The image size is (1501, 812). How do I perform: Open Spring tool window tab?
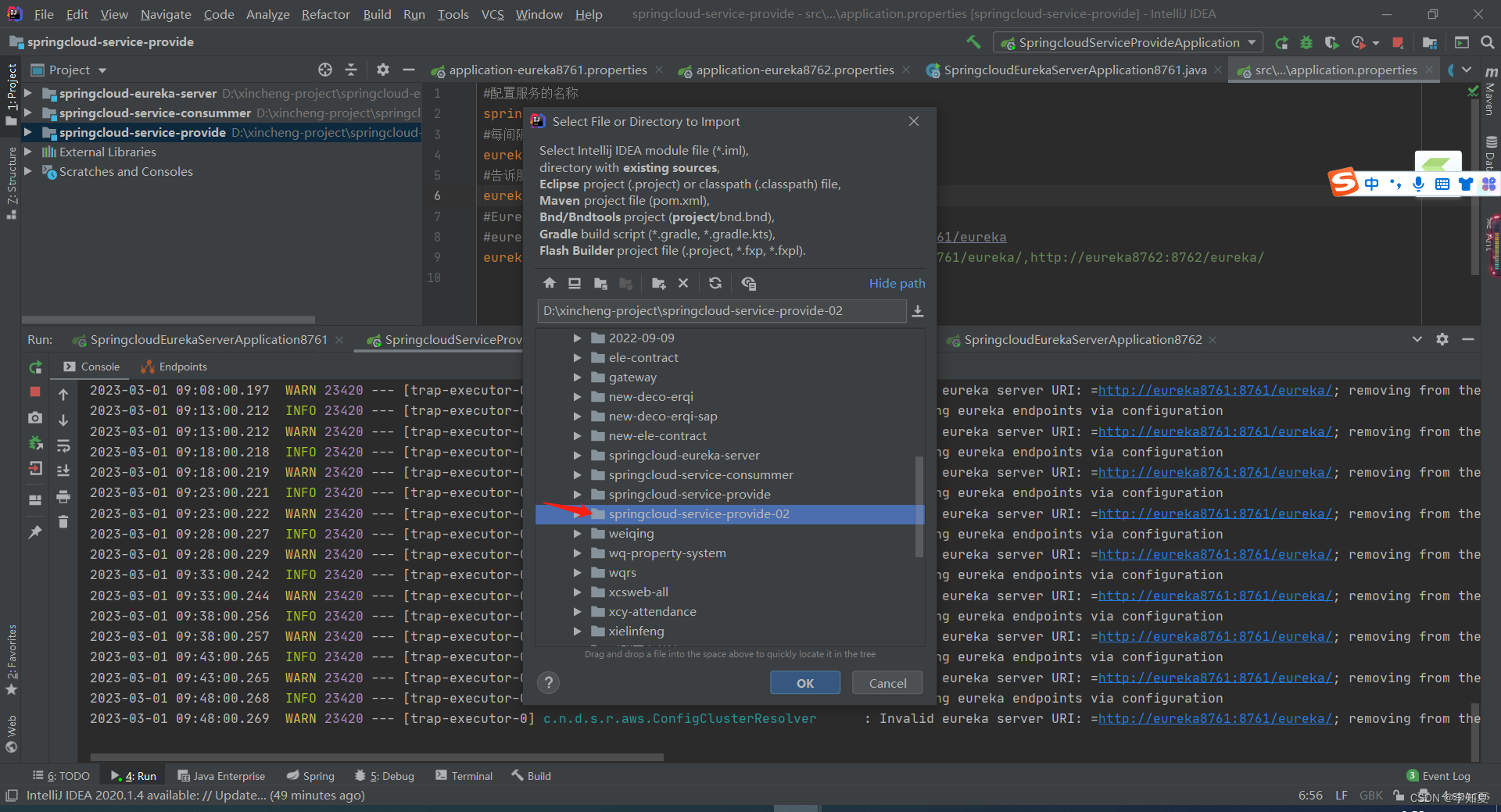pyautogui.click(x=310, y=775)
